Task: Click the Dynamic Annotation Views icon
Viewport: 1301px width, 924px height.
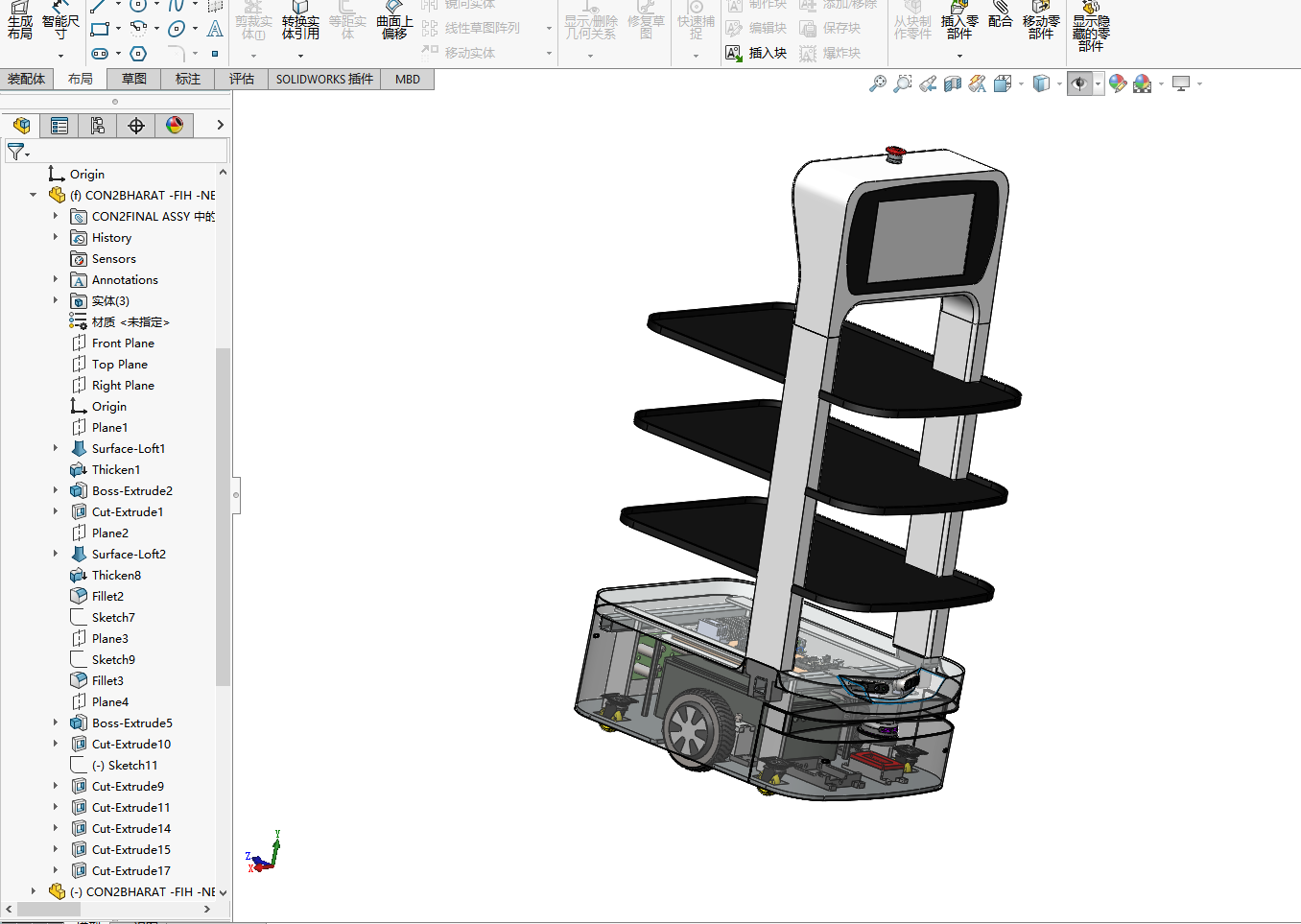Action: 978,83
